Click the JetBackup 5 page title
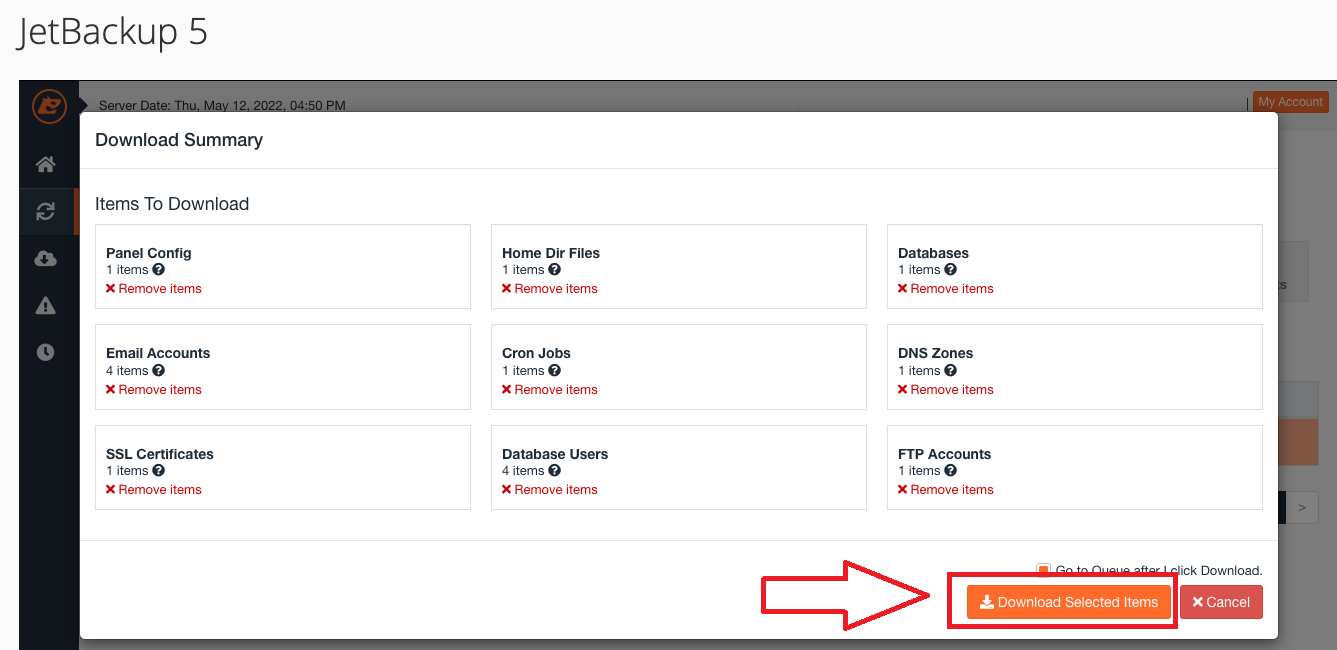1337x650 pixels. click(x=113, y=33)
